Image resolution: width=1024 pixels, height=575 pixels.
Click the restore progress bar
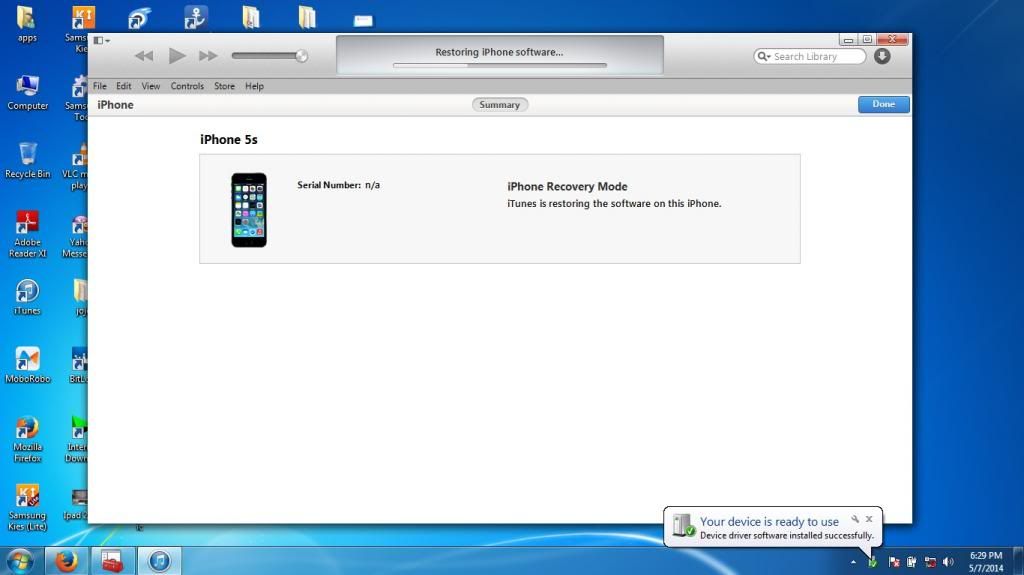click(500, 65)
